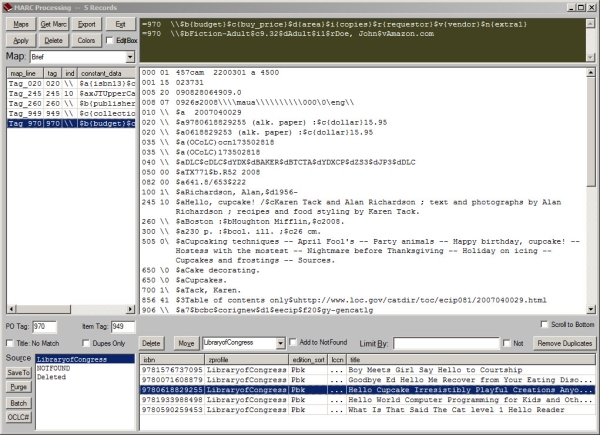
Task: Select record What Is That Said The Cat
Action: coord(367,410)
